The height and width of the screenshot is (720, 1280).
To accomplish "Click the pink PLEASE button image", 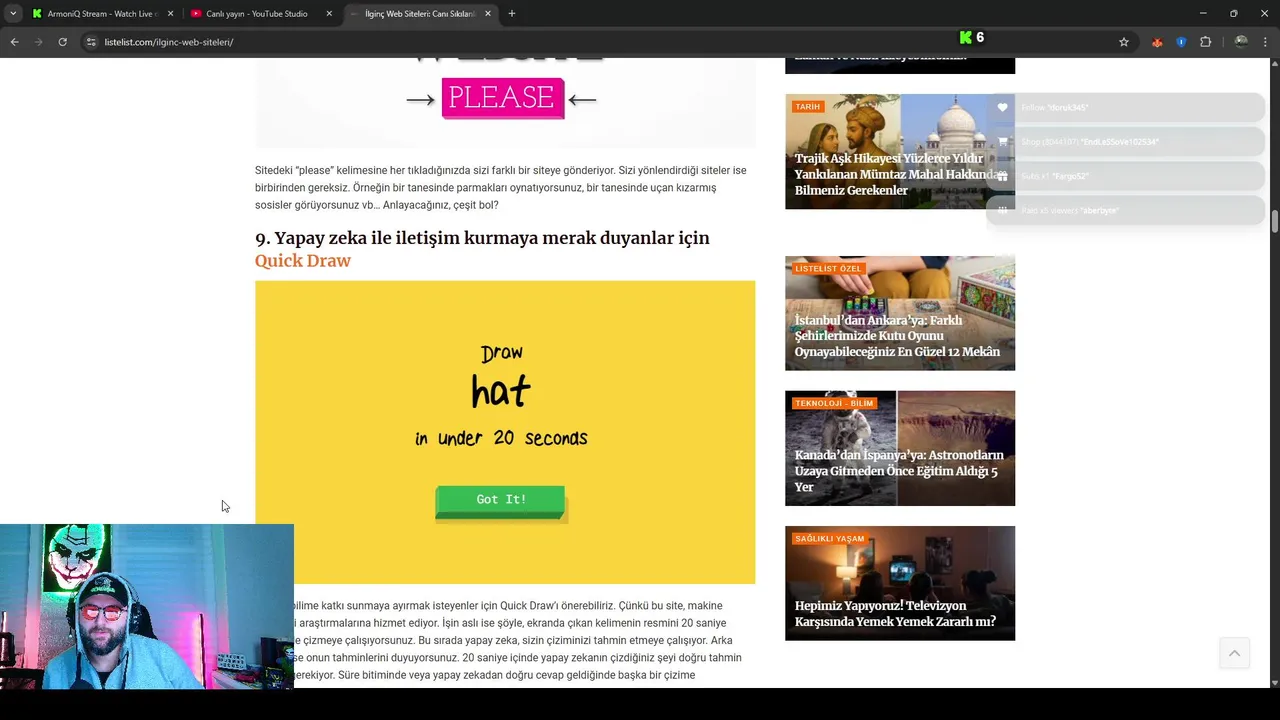I will click(501, 98).
